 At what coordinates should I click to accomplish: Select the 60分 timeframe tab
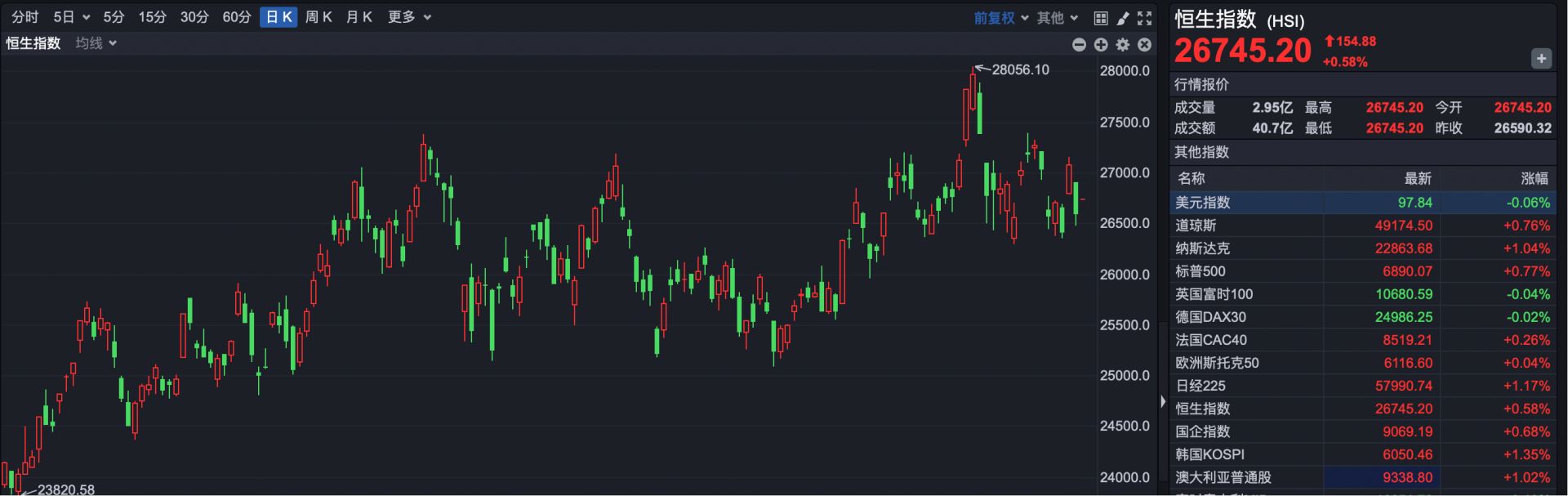click(237, 17)
